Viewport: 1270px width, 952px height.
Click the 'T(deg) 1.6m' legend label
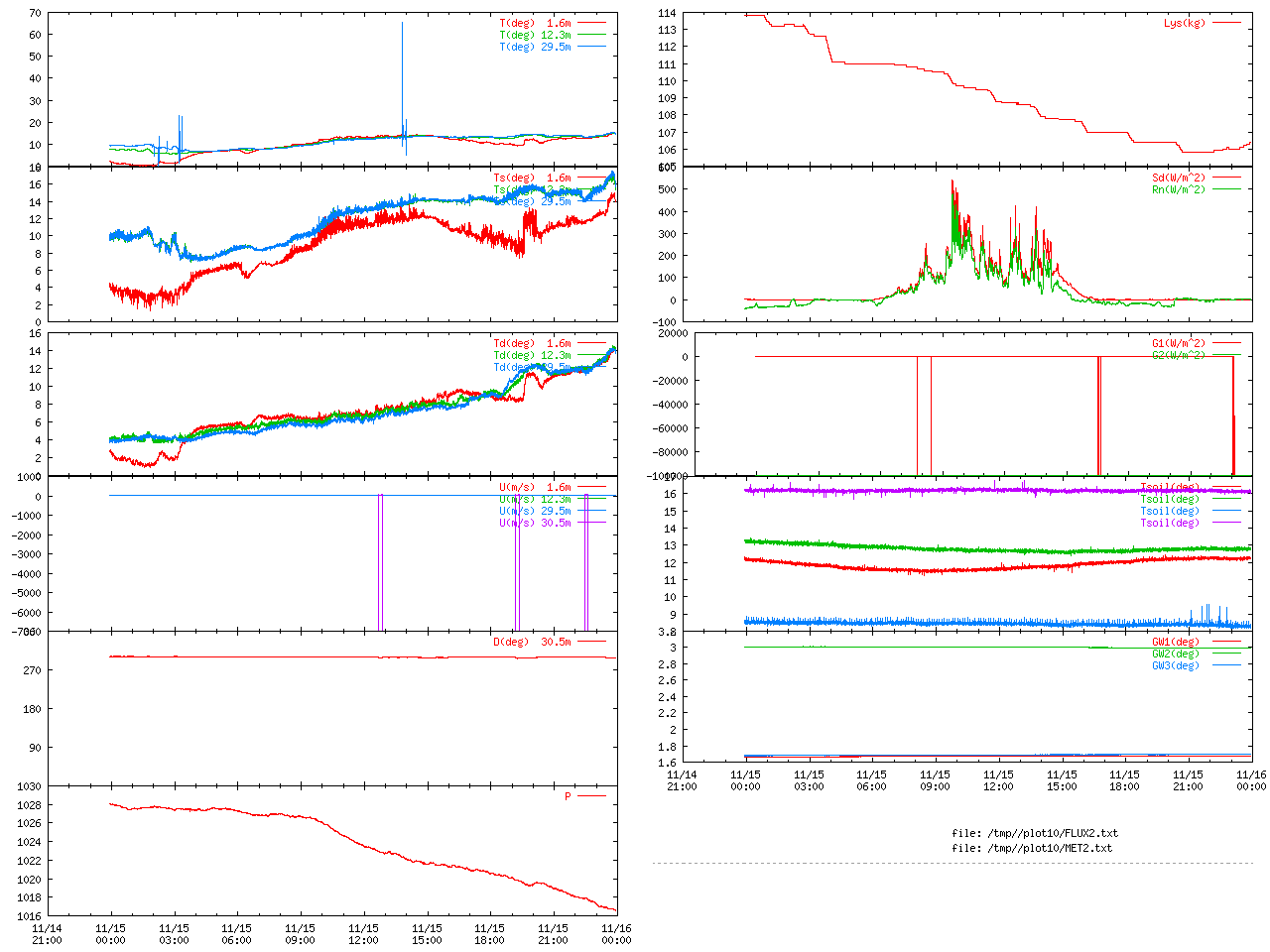535,23
